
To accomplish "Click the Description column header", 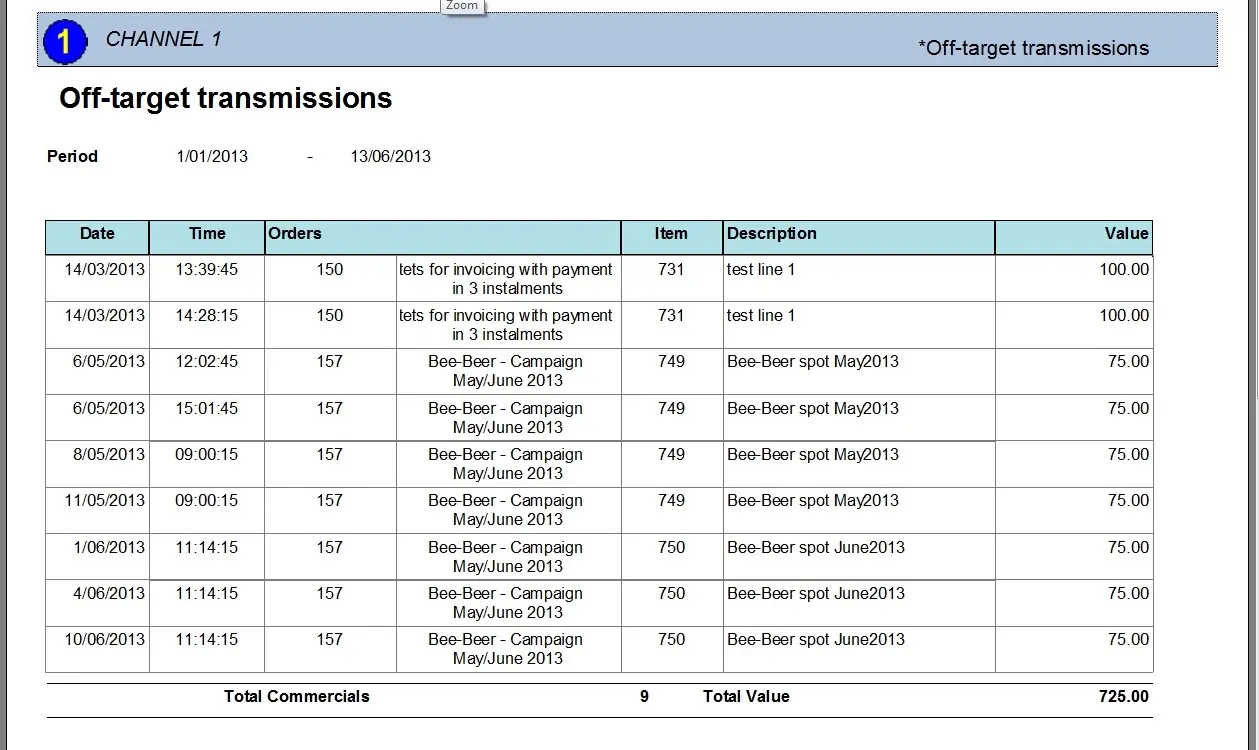I will click(x=772, y=234).
